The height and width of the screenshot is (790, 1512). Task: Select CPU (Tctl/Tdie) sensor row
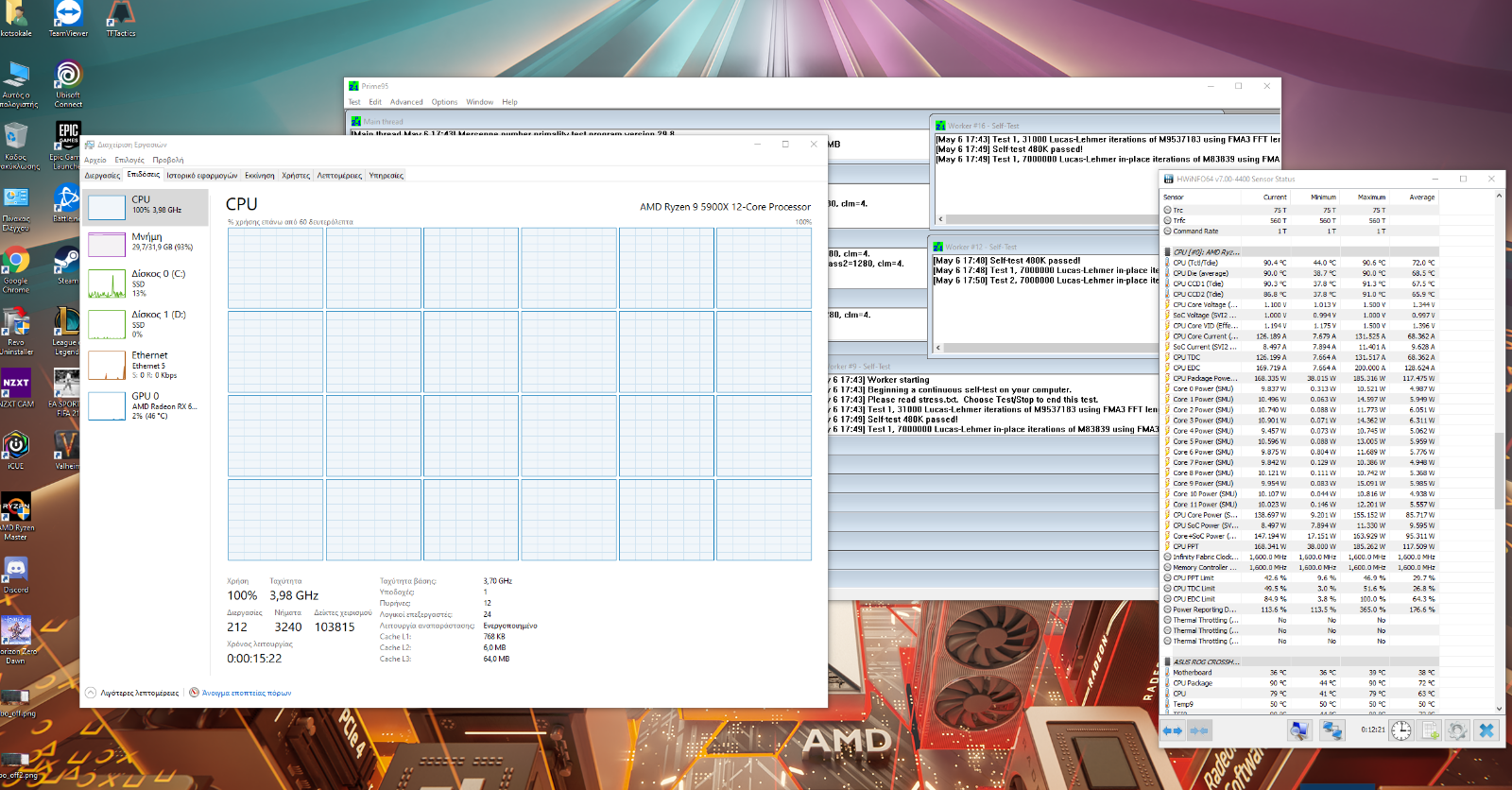coord(1299,263)
